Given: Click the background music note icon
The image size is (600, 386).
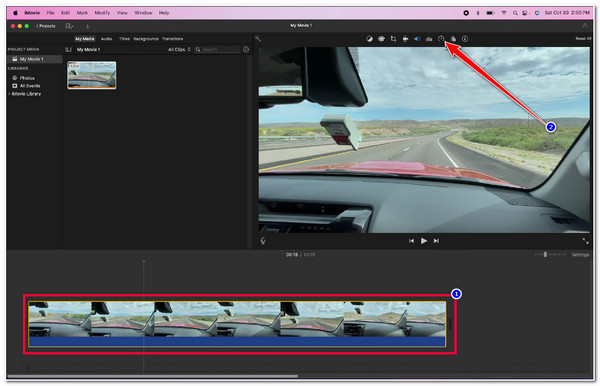Looking at the screenshot, I should tap(28, 368).
